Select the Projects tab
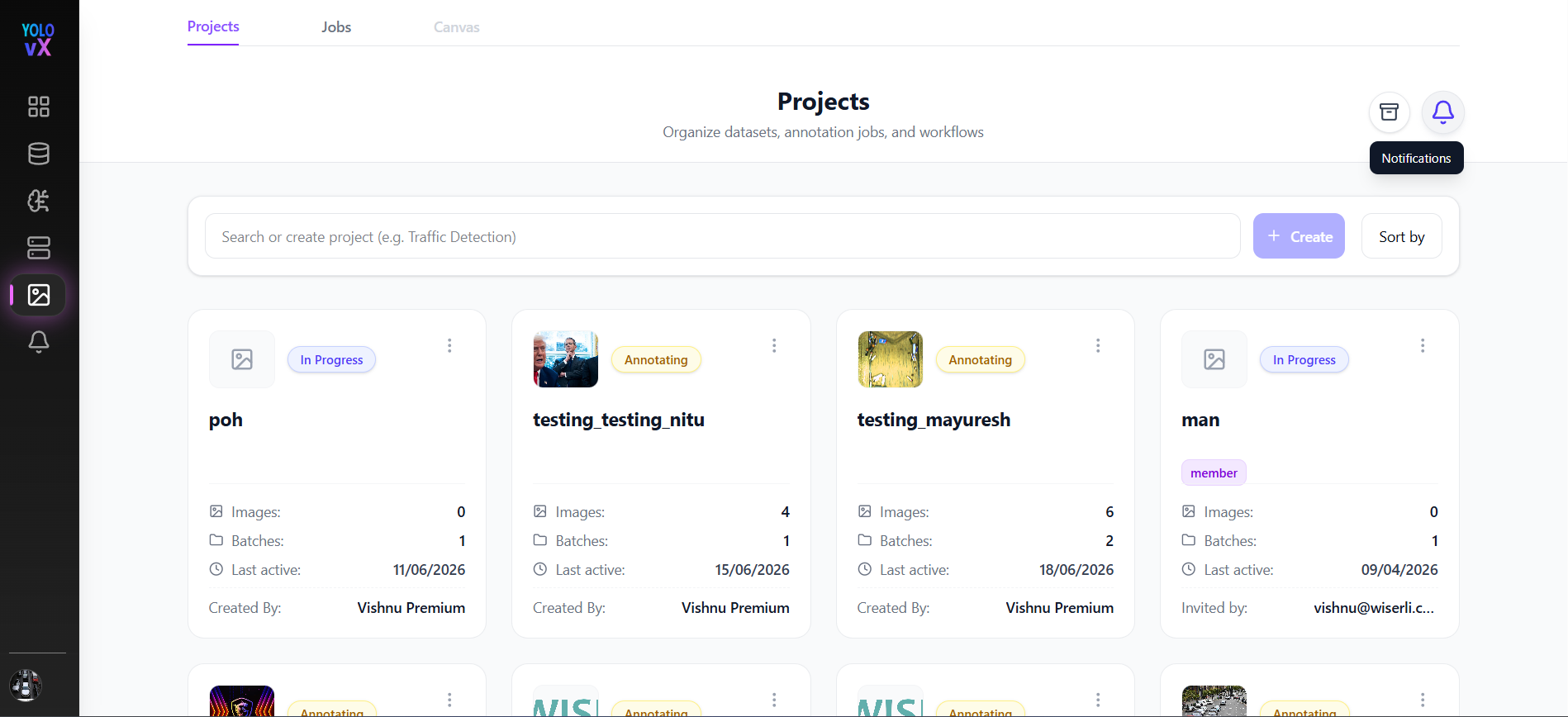The width and height of the screenshot is (1568, 717). click(213, 26)
